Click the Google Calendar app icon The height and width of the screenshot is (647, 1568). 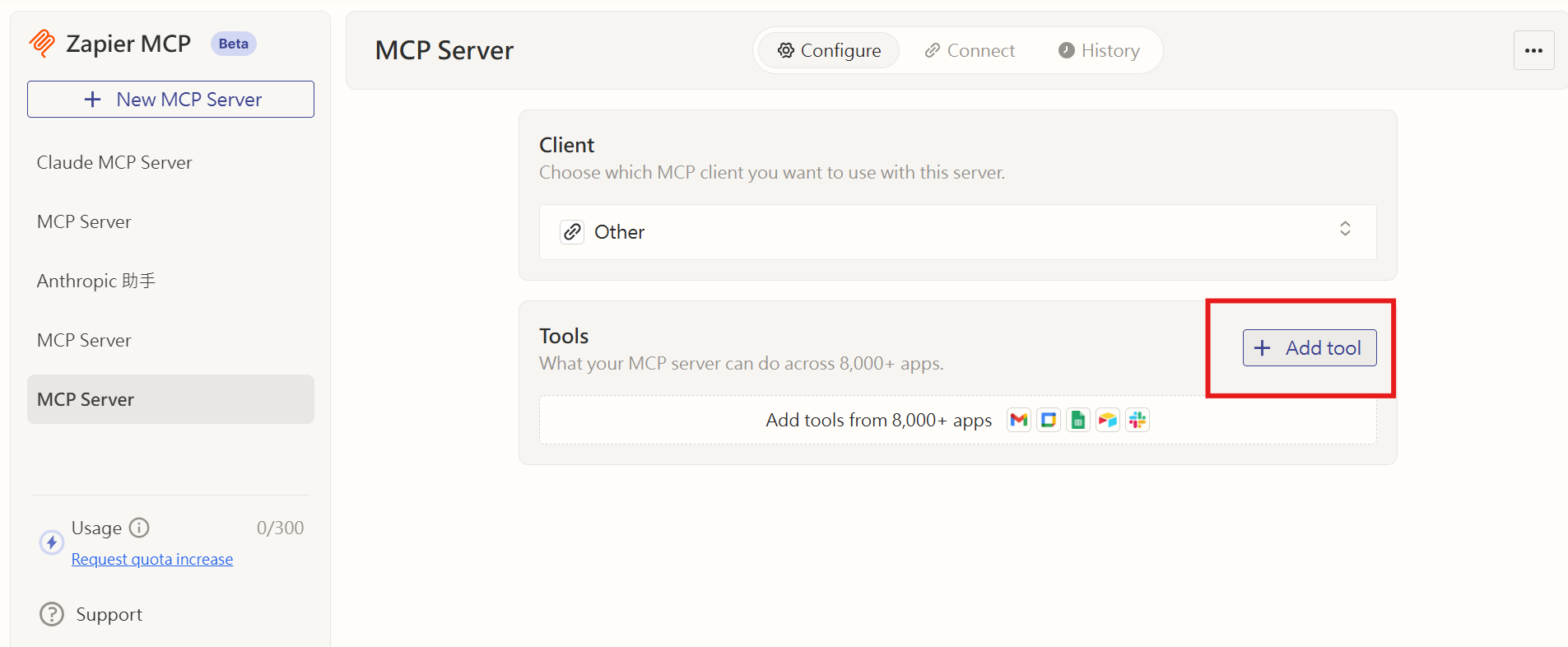(1048, 420)
